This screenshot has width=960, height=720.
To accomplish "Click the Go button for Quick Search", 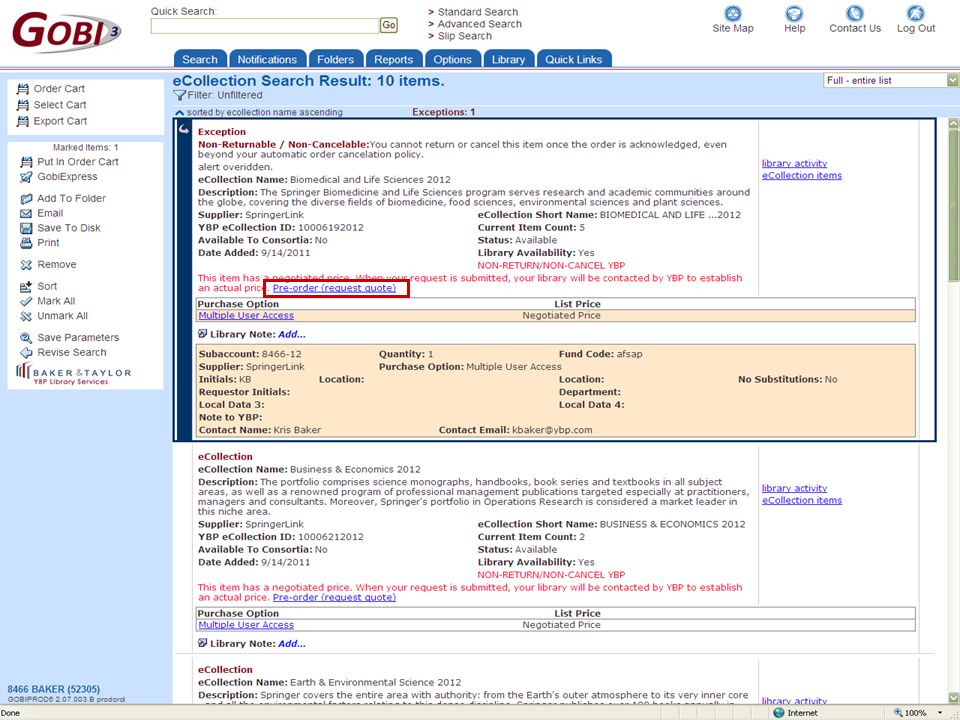I will (x=389, y=25).
